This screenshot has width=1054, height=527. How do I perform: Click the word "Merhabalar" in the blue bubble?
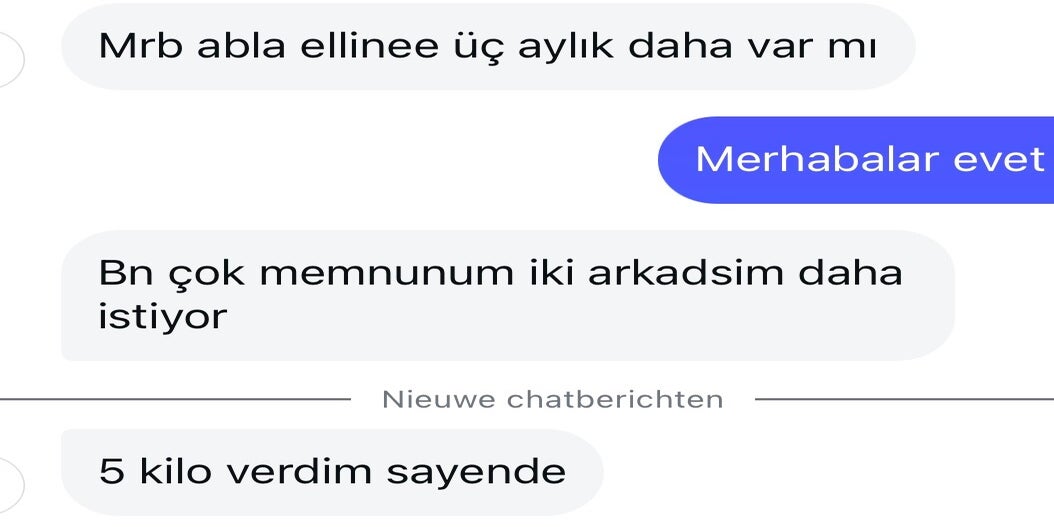(804, 159)
